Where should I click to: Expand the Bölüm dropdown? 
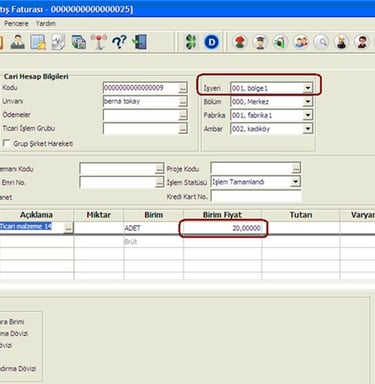[x=308, y=102]
